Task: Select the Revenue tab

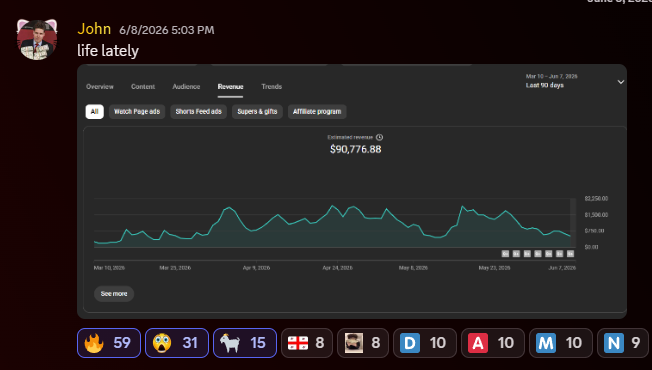Action: 230,86
